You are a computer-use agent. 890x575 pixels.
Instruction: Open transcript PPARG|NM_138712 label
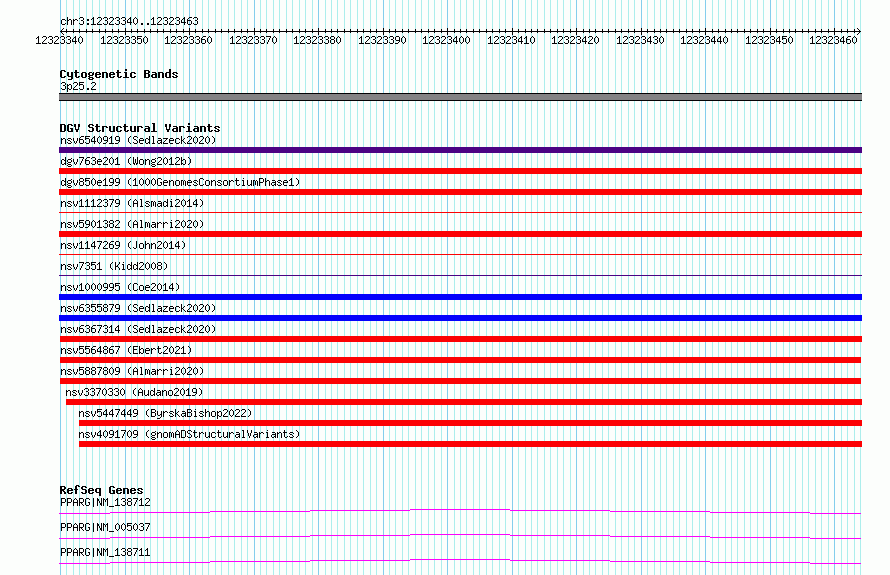click(x=105, y=502)
